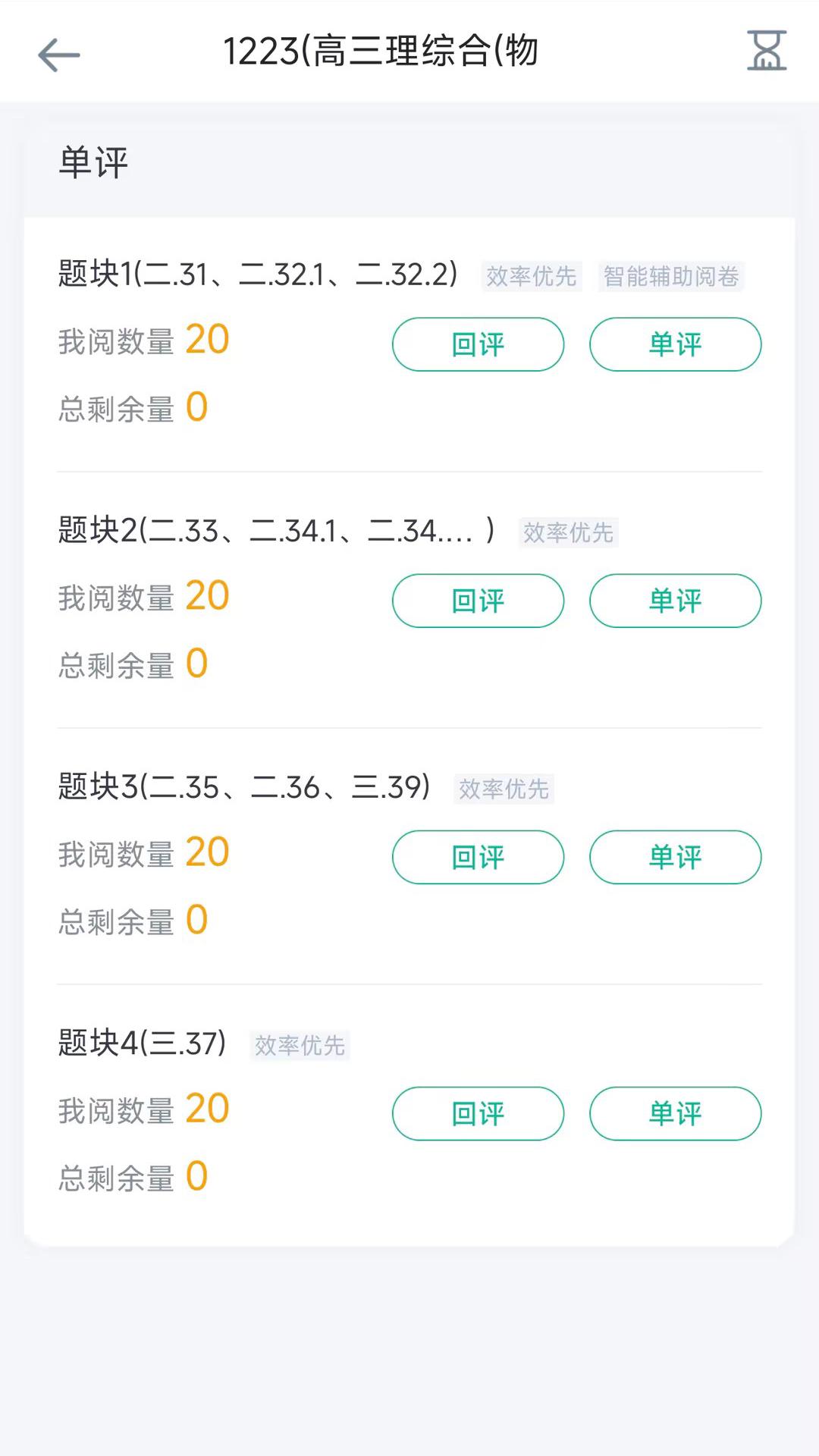Tap 效率优先 tag on 题块4
The image size is (819, 1456).
300,1045
